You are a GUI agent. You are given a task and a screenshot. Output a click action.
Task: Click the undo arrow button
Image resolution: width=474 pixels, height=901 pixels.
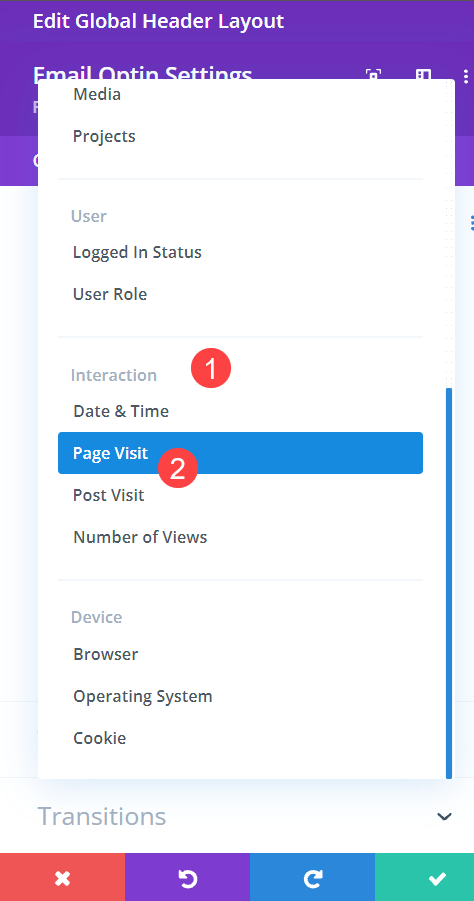pos(187,877)
